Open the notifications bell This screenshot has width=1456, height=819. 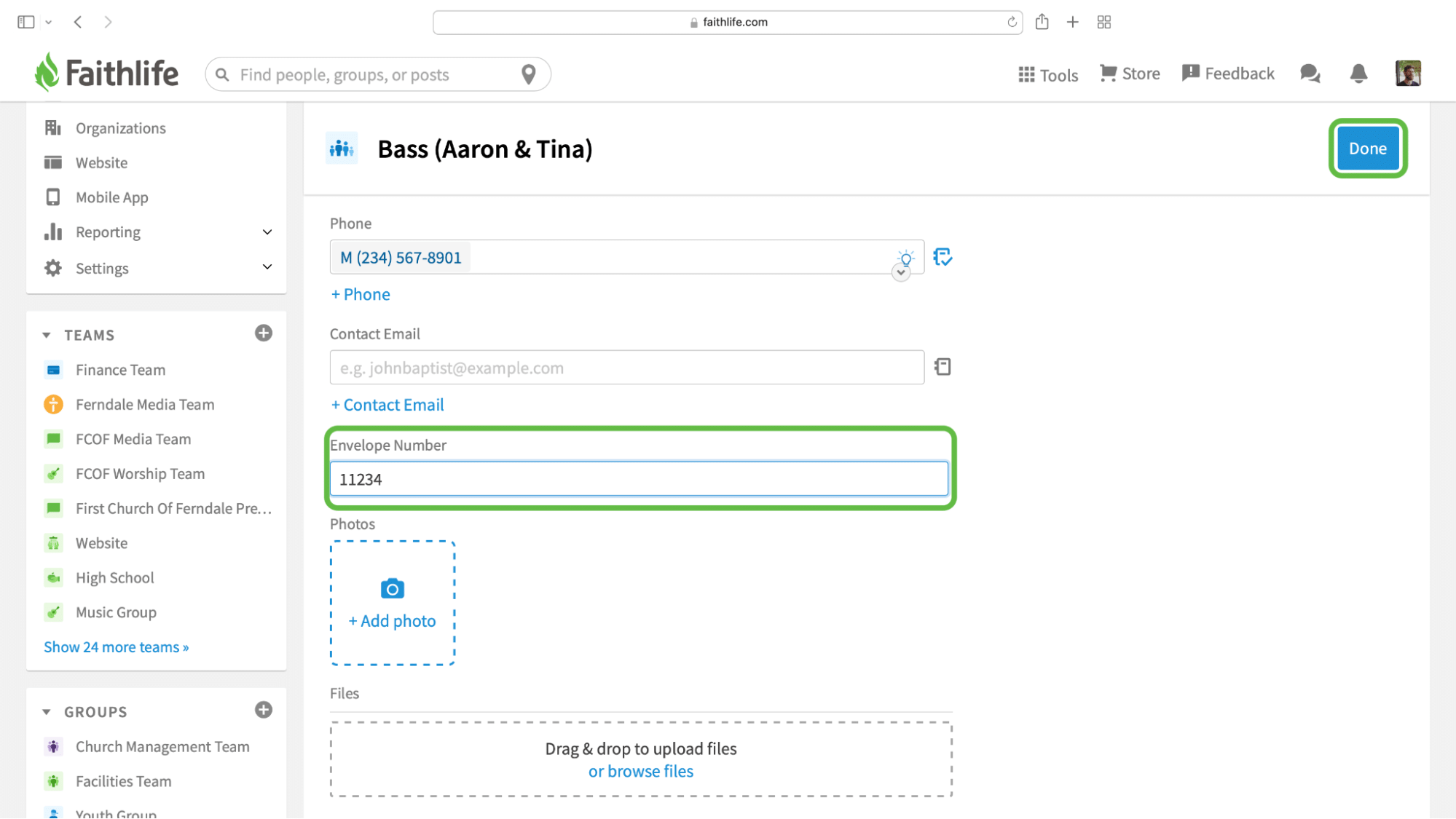(x=1358, y=74)
